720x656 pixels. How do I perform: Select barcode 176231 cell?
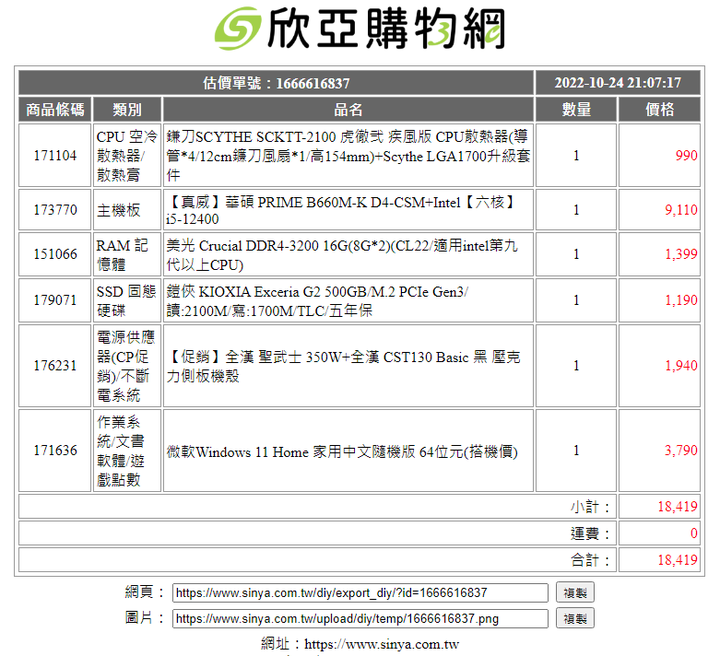point(55,365)
